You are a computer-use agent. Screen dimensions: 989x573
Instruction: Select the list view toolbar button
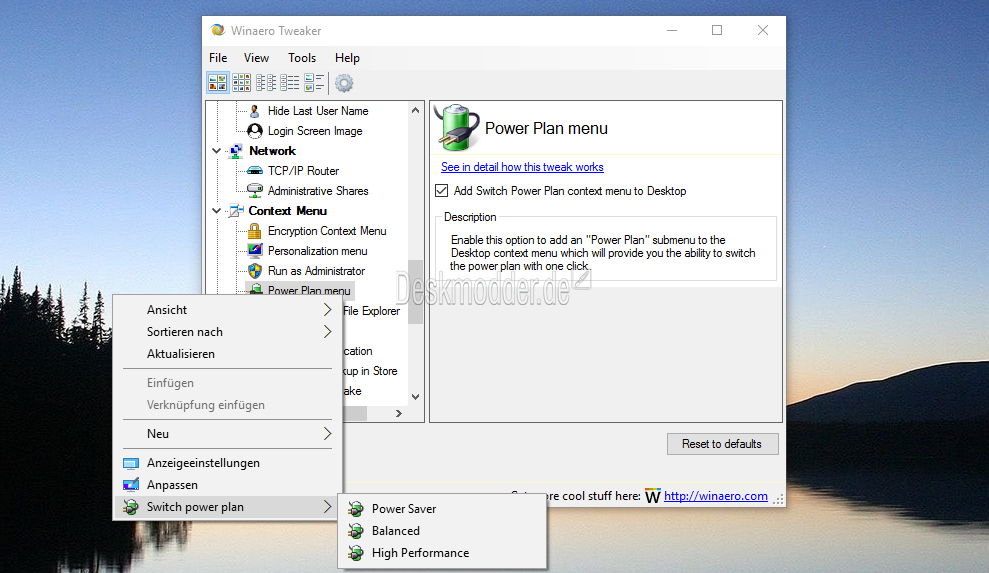290,83
